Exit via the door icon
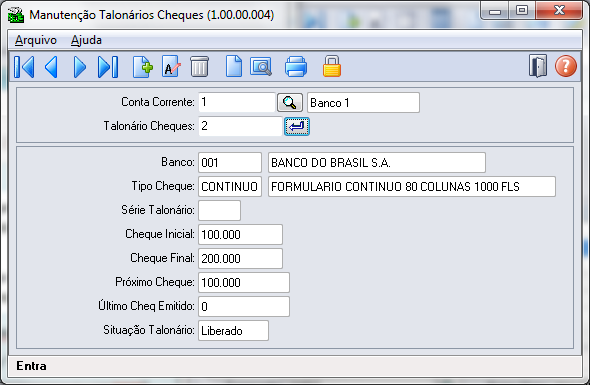The width and height of the screenshot is (590, 385). coord(538,66)
